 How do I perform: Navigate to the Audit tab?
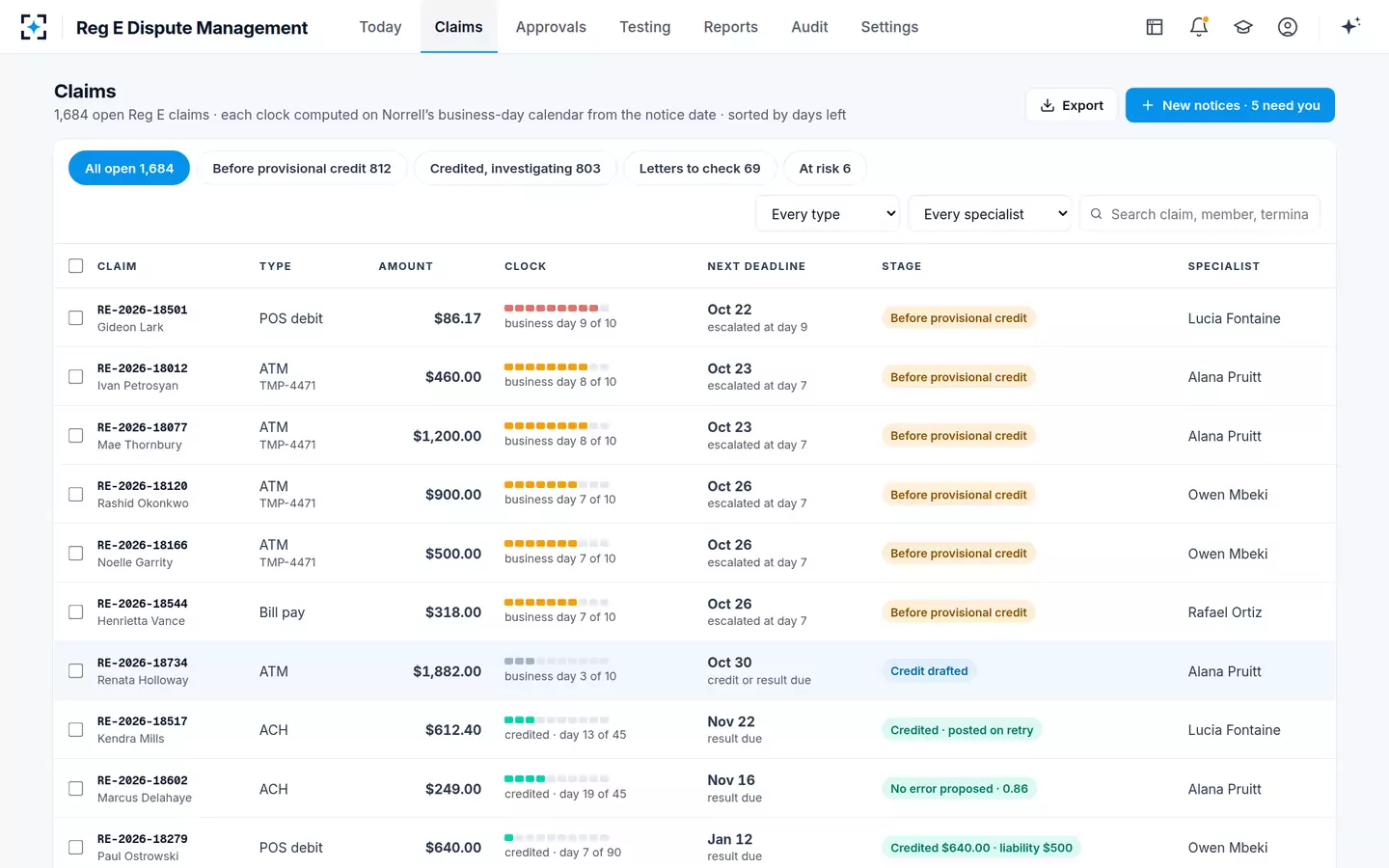point(809,27)
